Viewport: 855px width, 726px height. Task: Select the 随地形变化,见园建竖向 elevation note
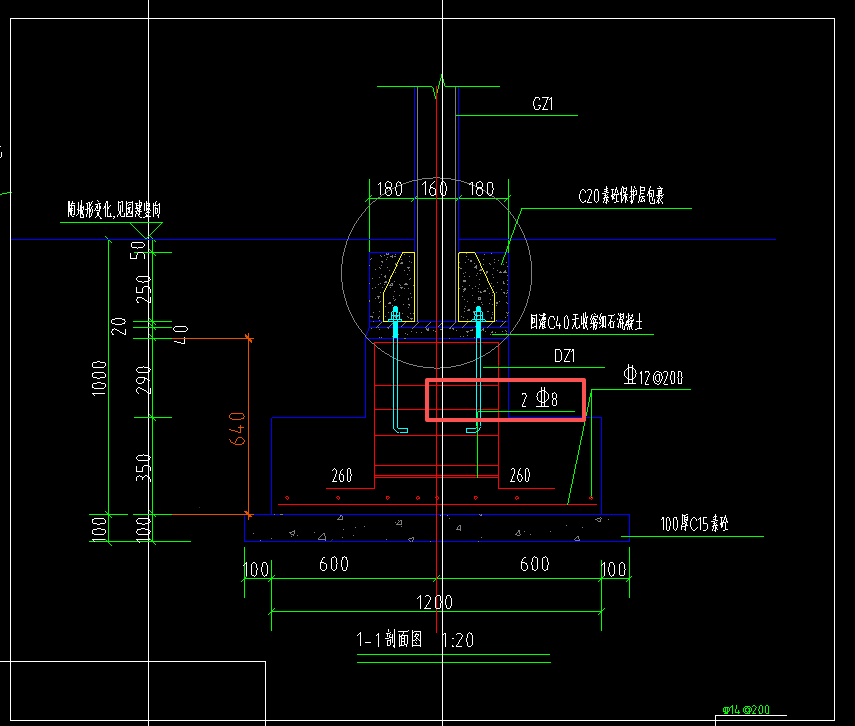(114, 209)
